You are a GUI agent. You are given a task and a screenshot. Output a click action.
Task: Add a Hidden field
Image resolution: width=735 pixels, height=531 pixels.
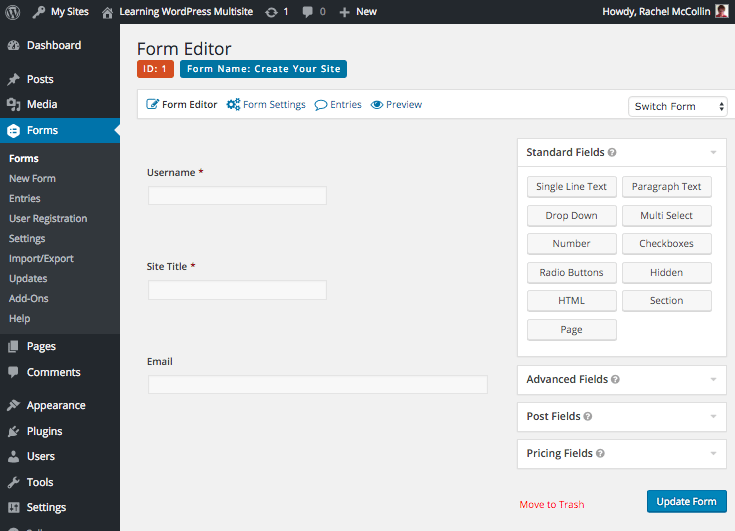coord(667,273)
